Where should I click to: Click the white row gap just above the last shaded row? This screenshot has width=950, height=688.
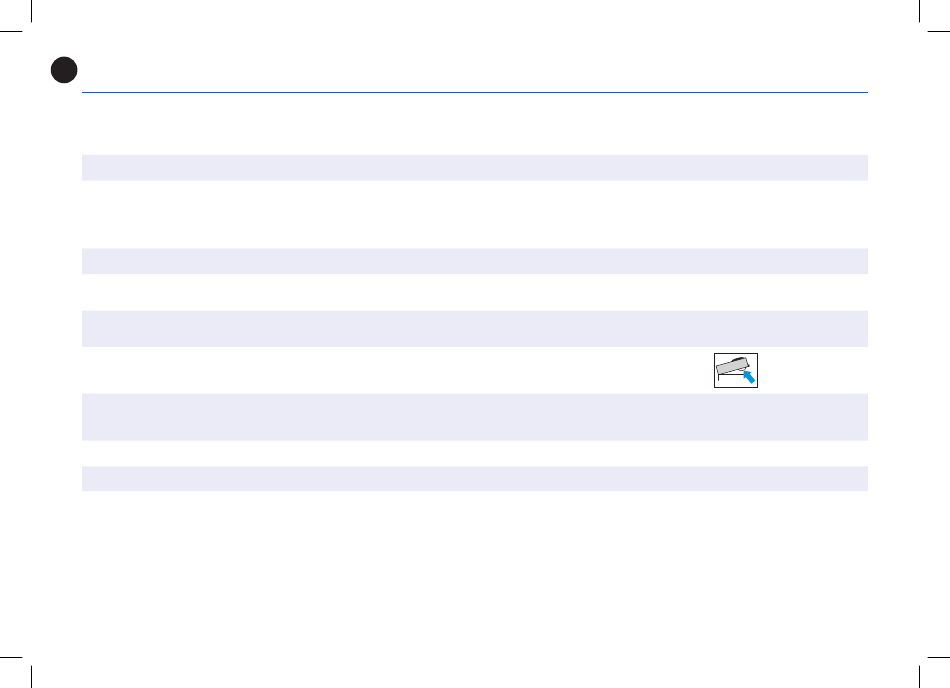474,453
